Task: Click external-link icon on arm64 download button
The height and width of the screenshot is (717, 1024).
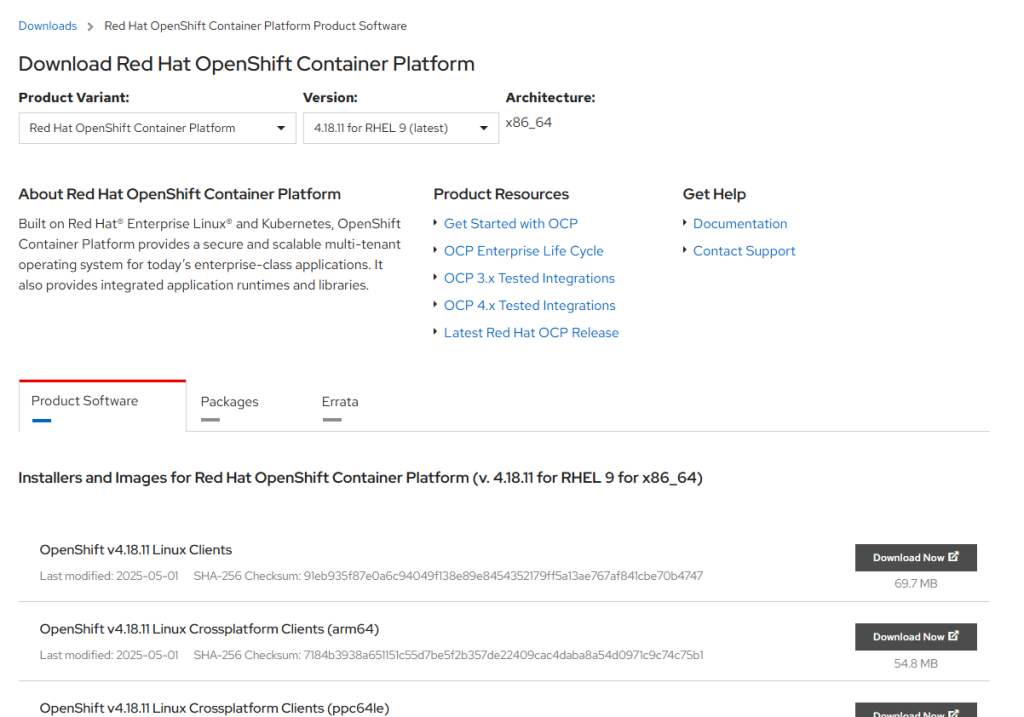Action: [x=953, y=636]
